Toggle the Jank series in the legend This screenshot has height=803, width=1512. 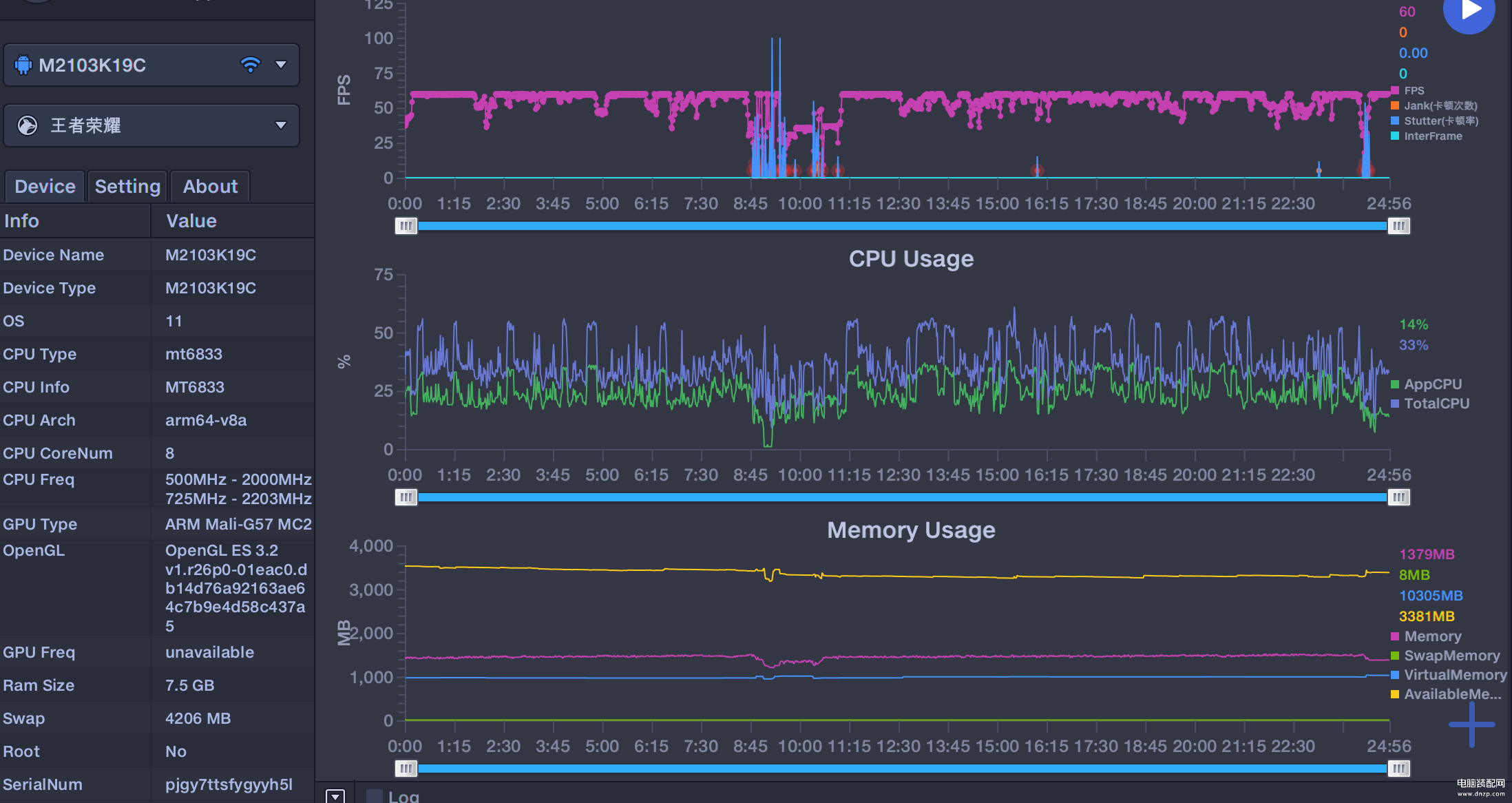pos(1440,106)
